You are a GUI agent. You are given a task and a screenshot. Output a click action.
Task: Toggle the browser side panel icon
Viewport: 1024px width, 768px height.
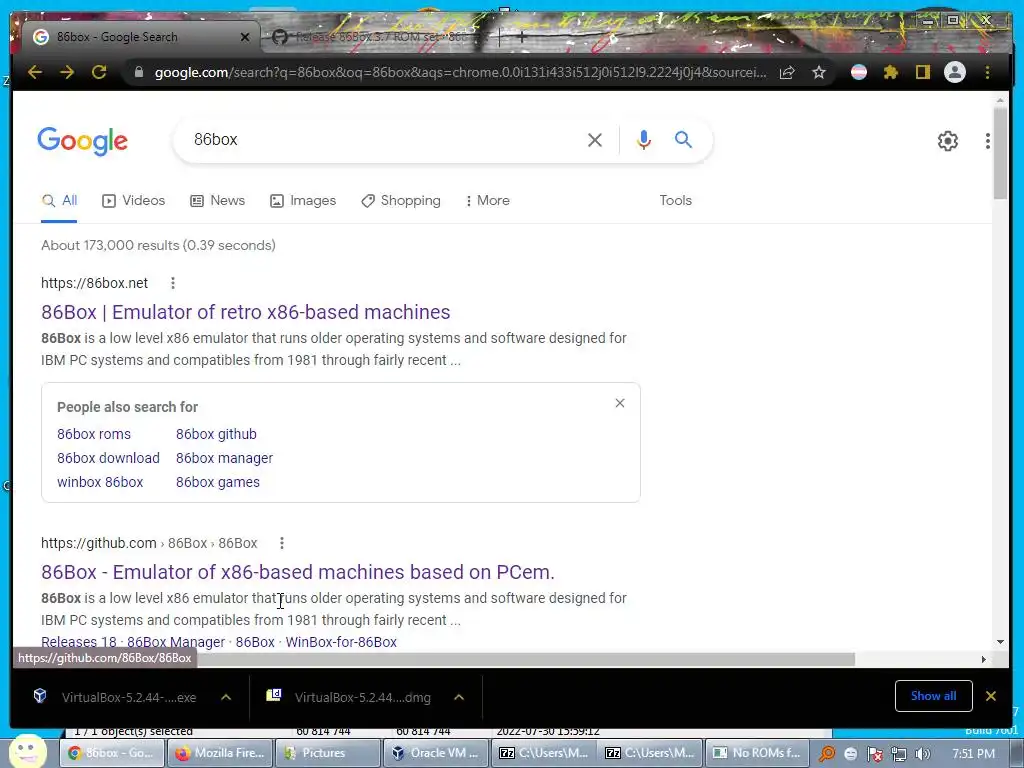922,72
